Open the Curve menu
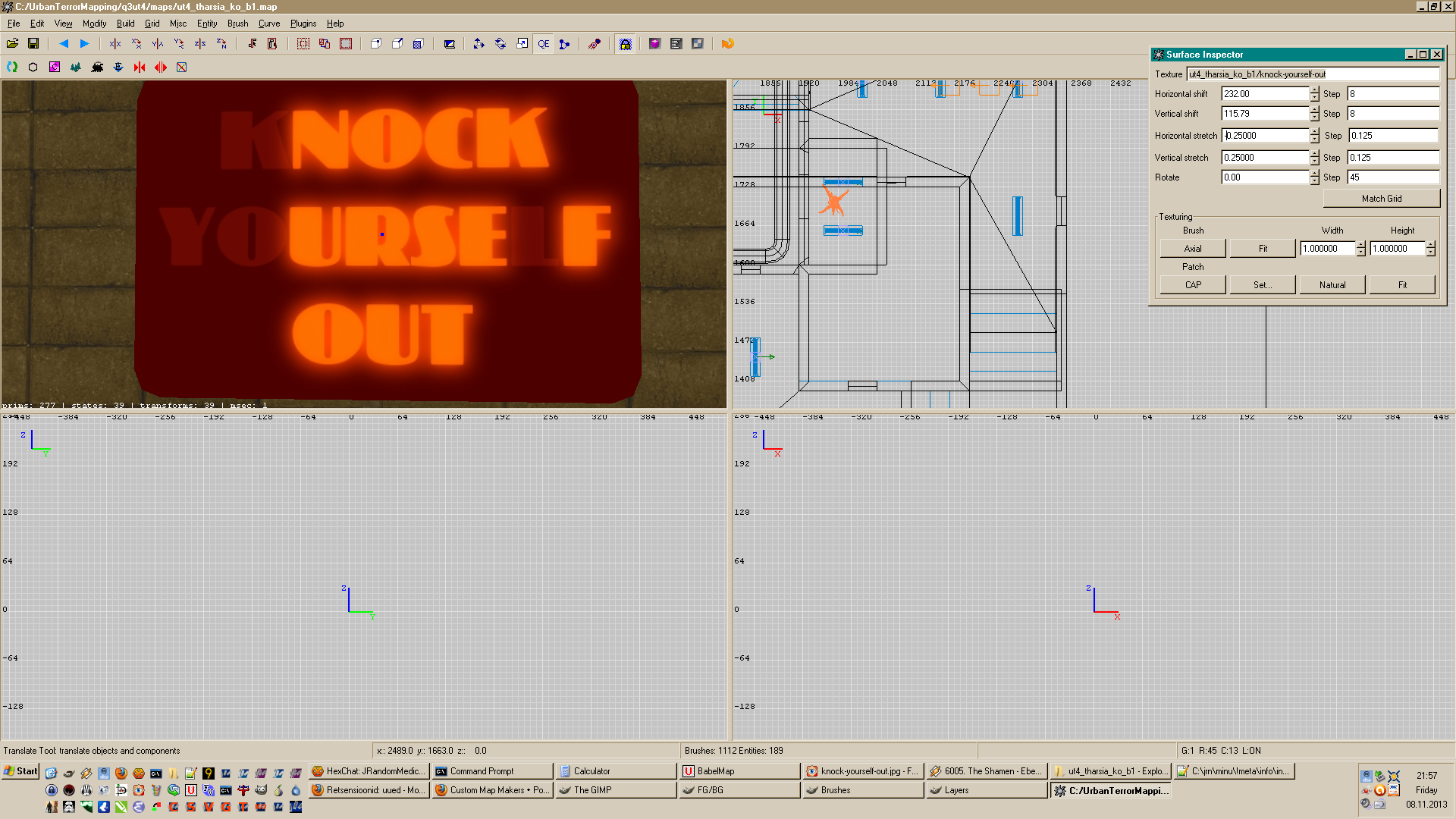 [x=268, y=24]
